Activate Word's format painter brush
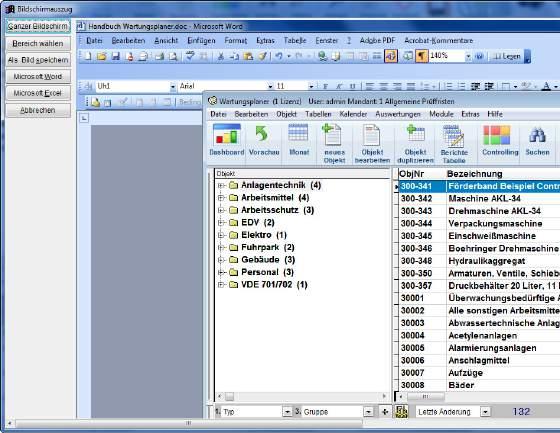 coord(263,56)
